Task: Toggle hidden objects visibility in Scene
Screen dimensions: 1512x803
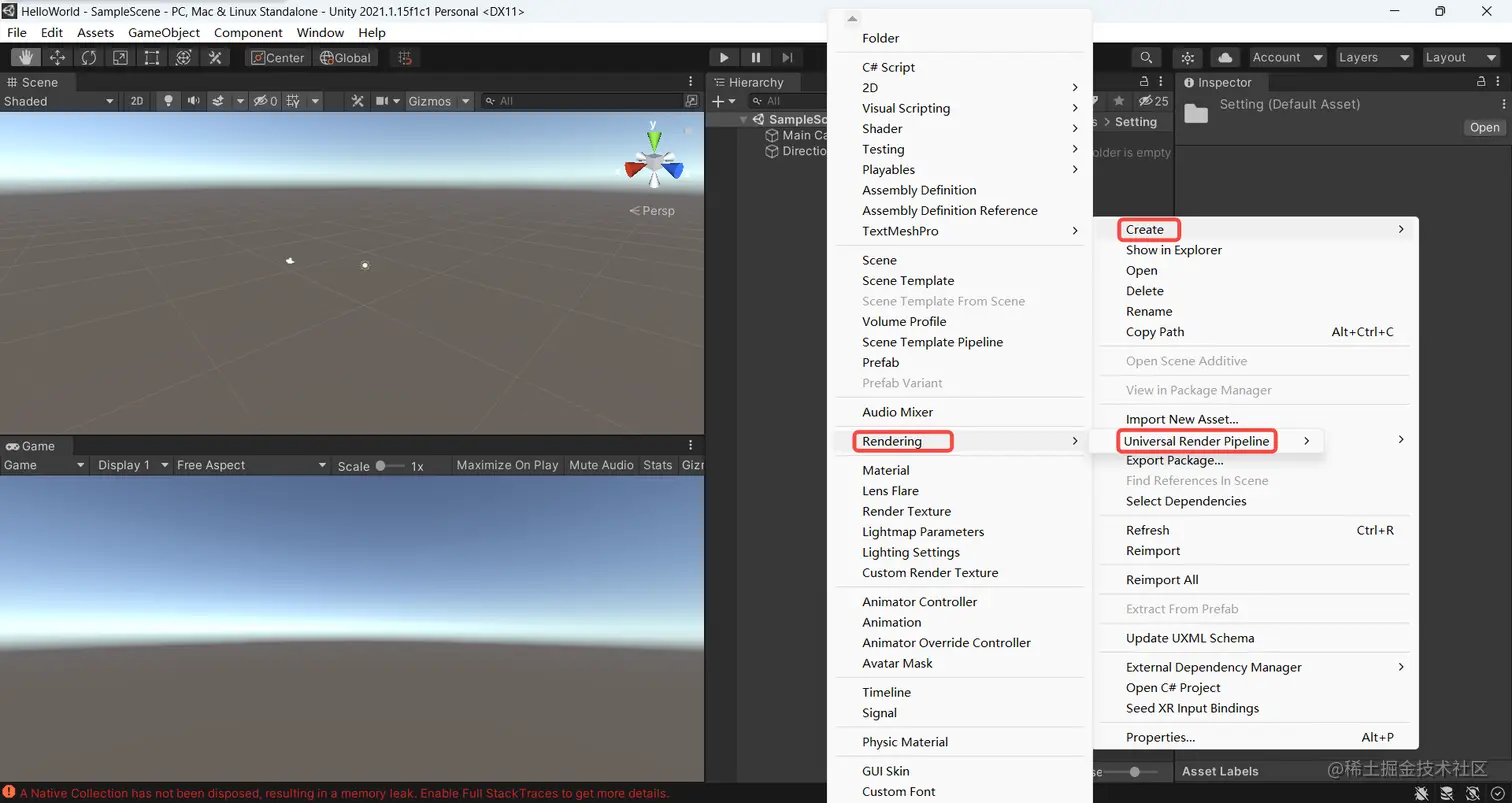Action: [x=265, y=101]
